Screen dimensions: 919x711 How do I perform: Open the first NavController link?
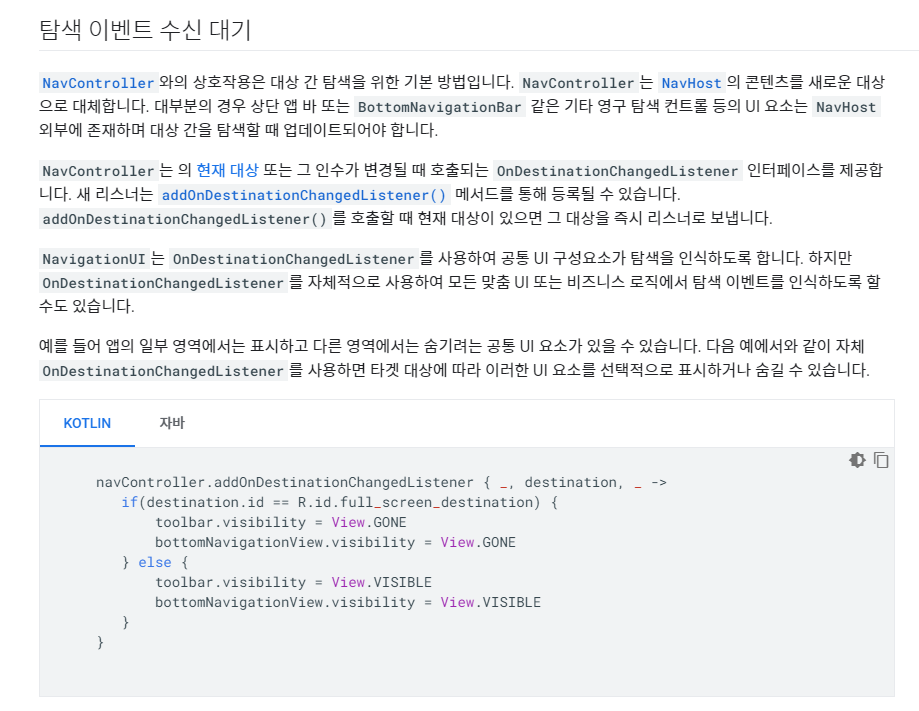[98, 83]
